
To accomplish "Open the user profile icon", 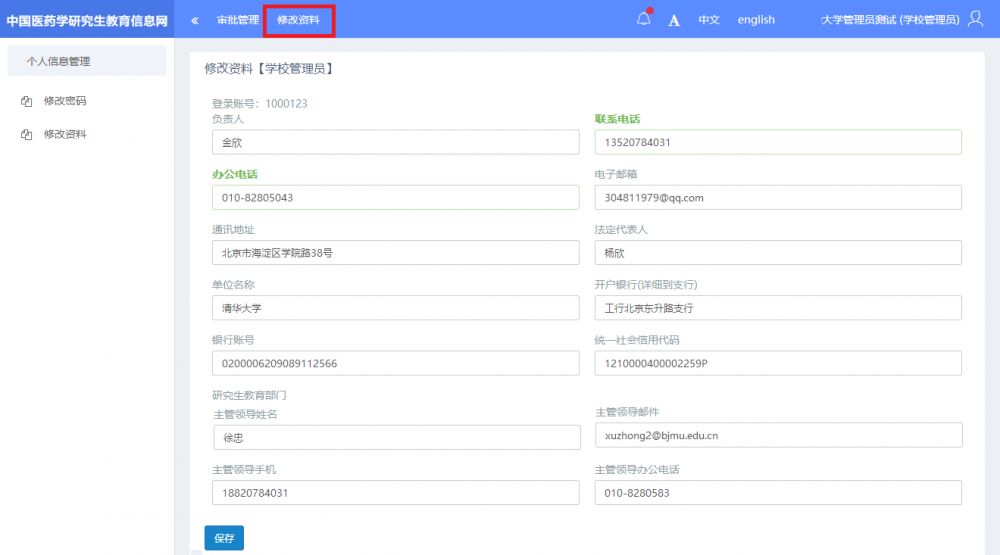I will (x=976, y=19).
